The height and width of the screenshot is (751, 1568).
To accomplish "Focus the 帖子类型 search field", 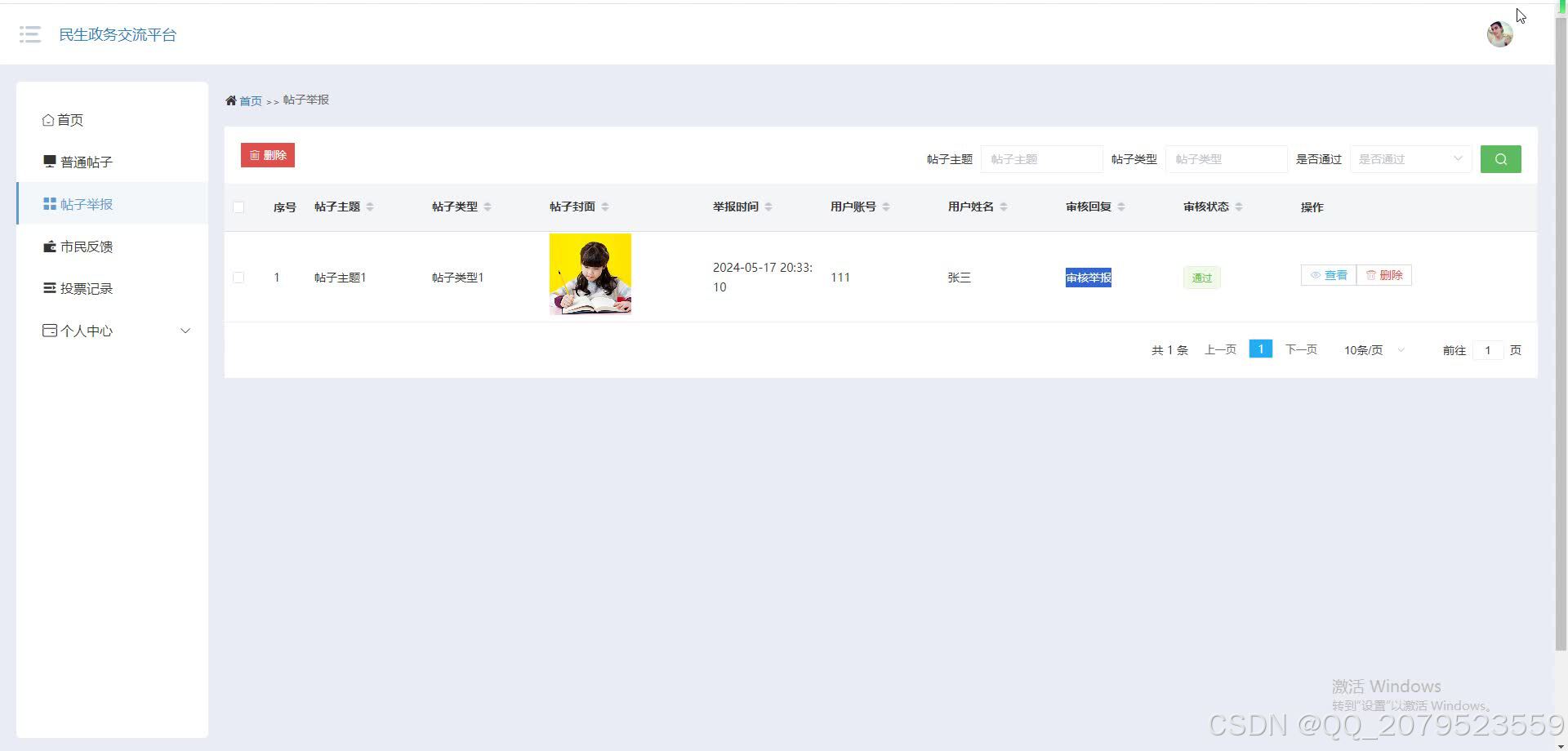I will click(1226, 159).
